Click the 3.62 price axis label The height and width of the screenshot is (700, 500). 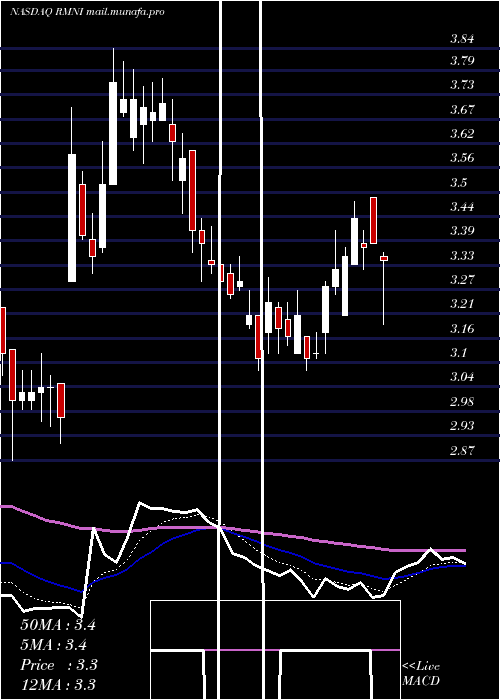[x=462, y=133]
